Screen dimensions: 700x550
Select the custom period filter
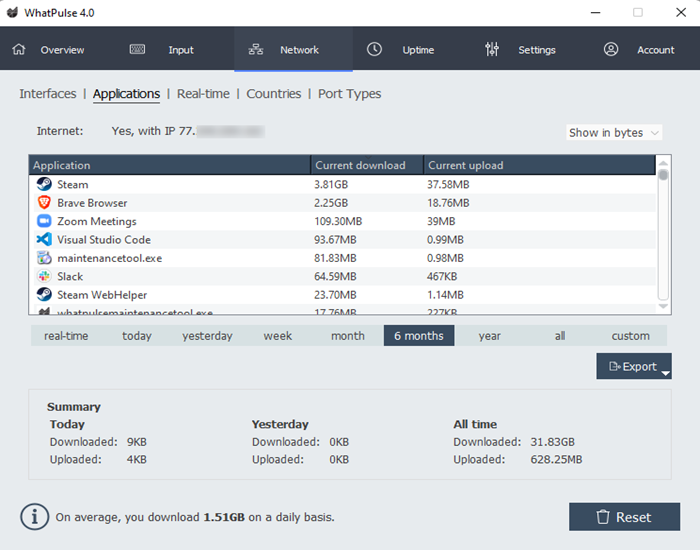pos(630,336)
